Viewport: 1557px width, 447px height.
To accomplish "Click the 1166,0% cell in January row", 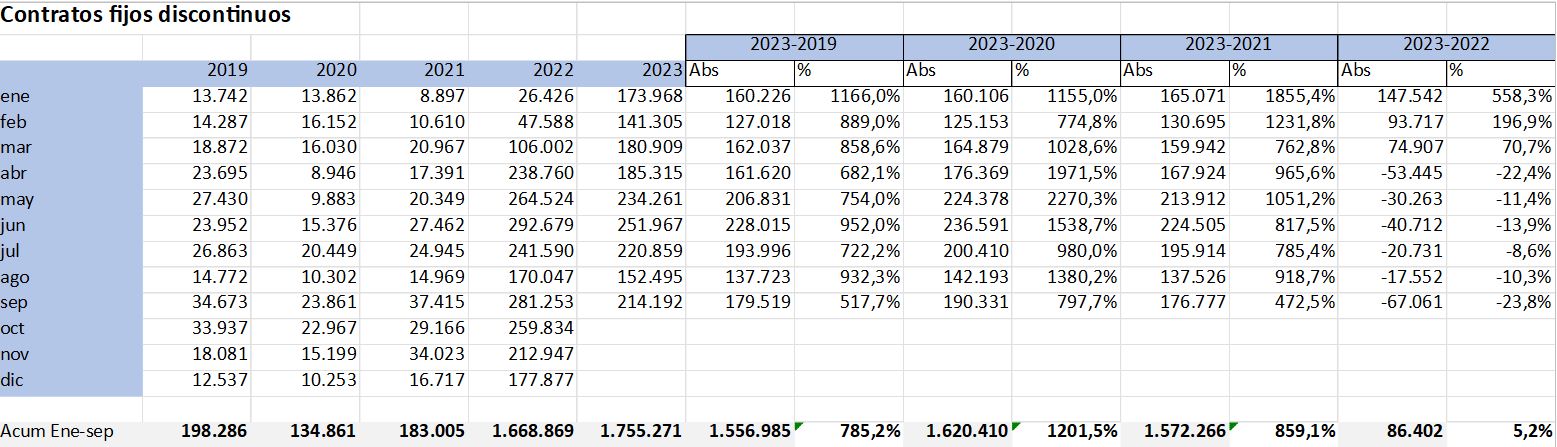I will 848,96.
